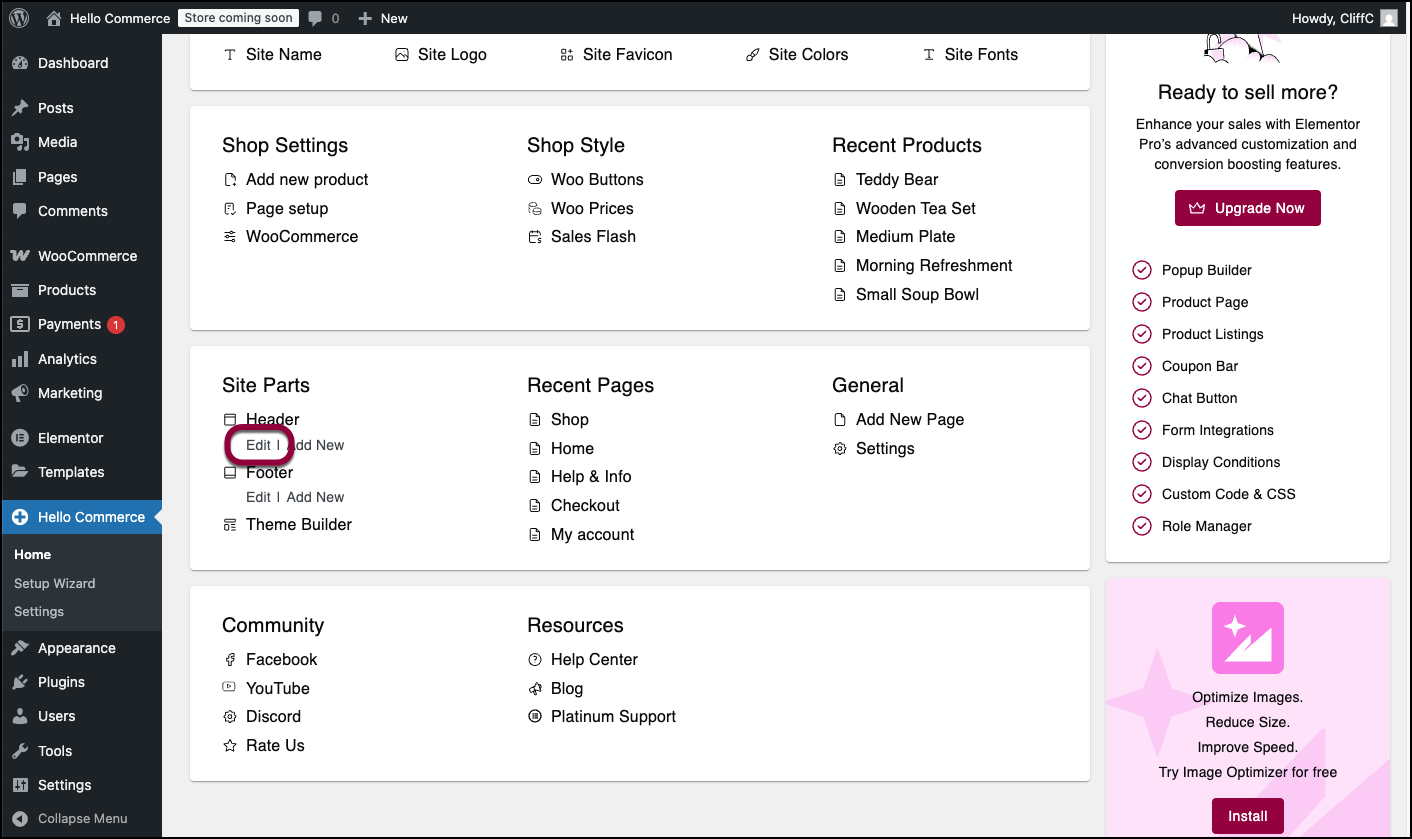1412x839 pixels.
Task: Click the Store coming soon badge
Action: (239, 18)
